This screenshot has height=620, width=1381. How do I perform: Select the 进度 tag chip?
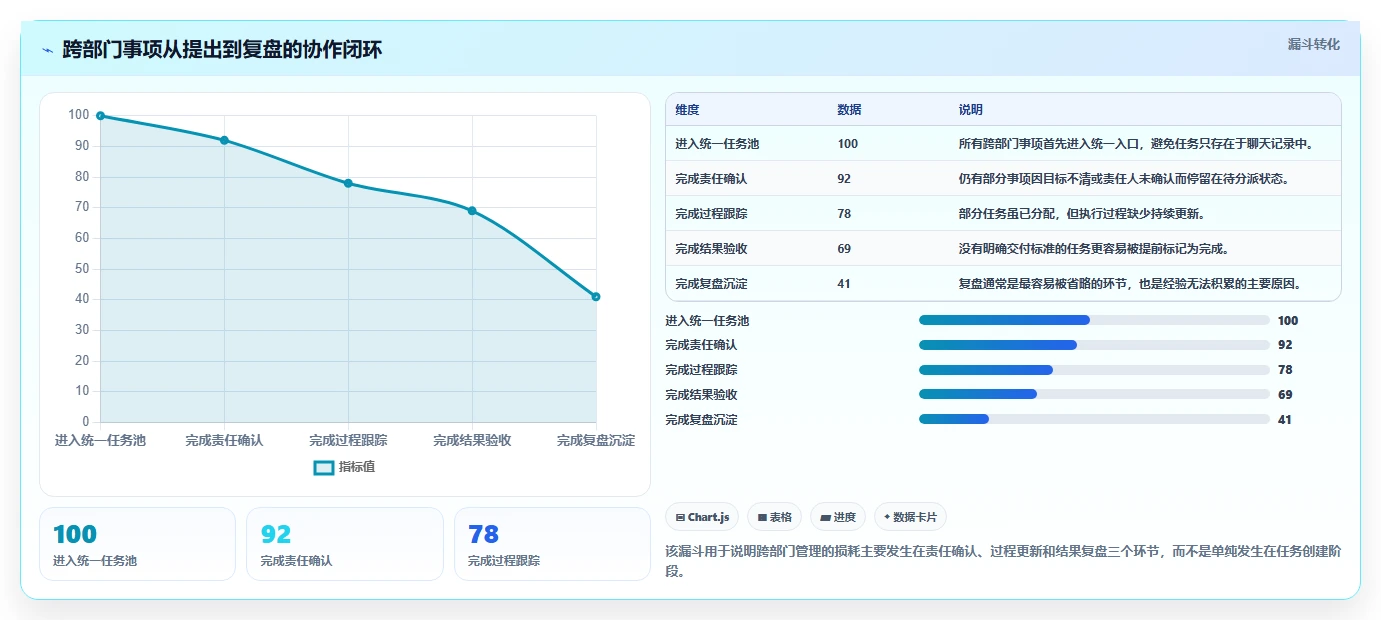pyautogui.click(x=838, y=517)
